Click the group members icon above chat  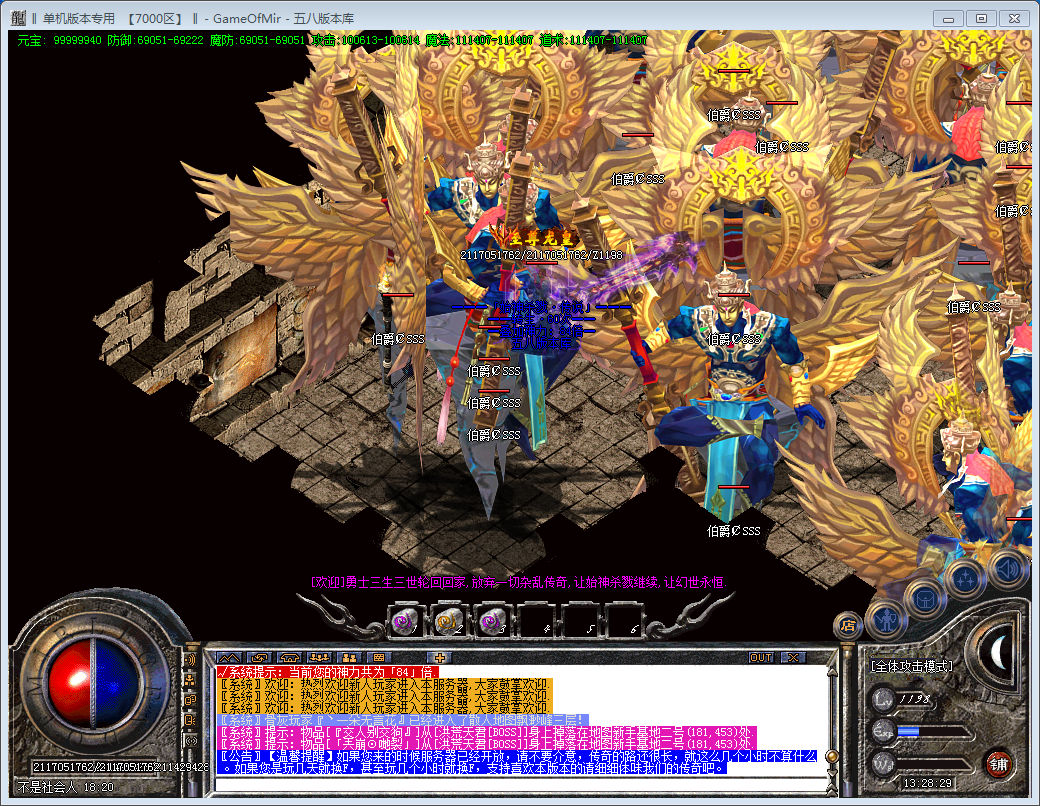(x=320, y=657)
